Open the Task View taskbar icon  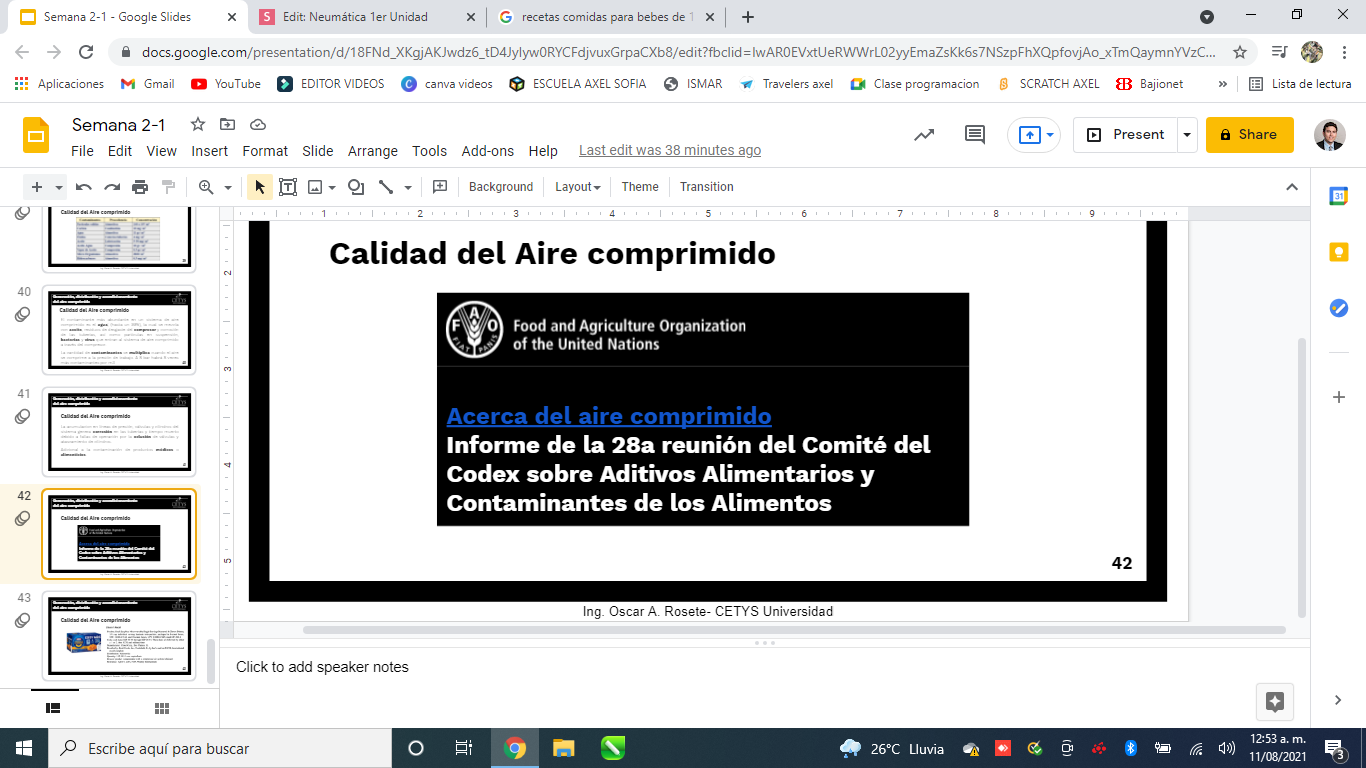[x=463, y=748]
